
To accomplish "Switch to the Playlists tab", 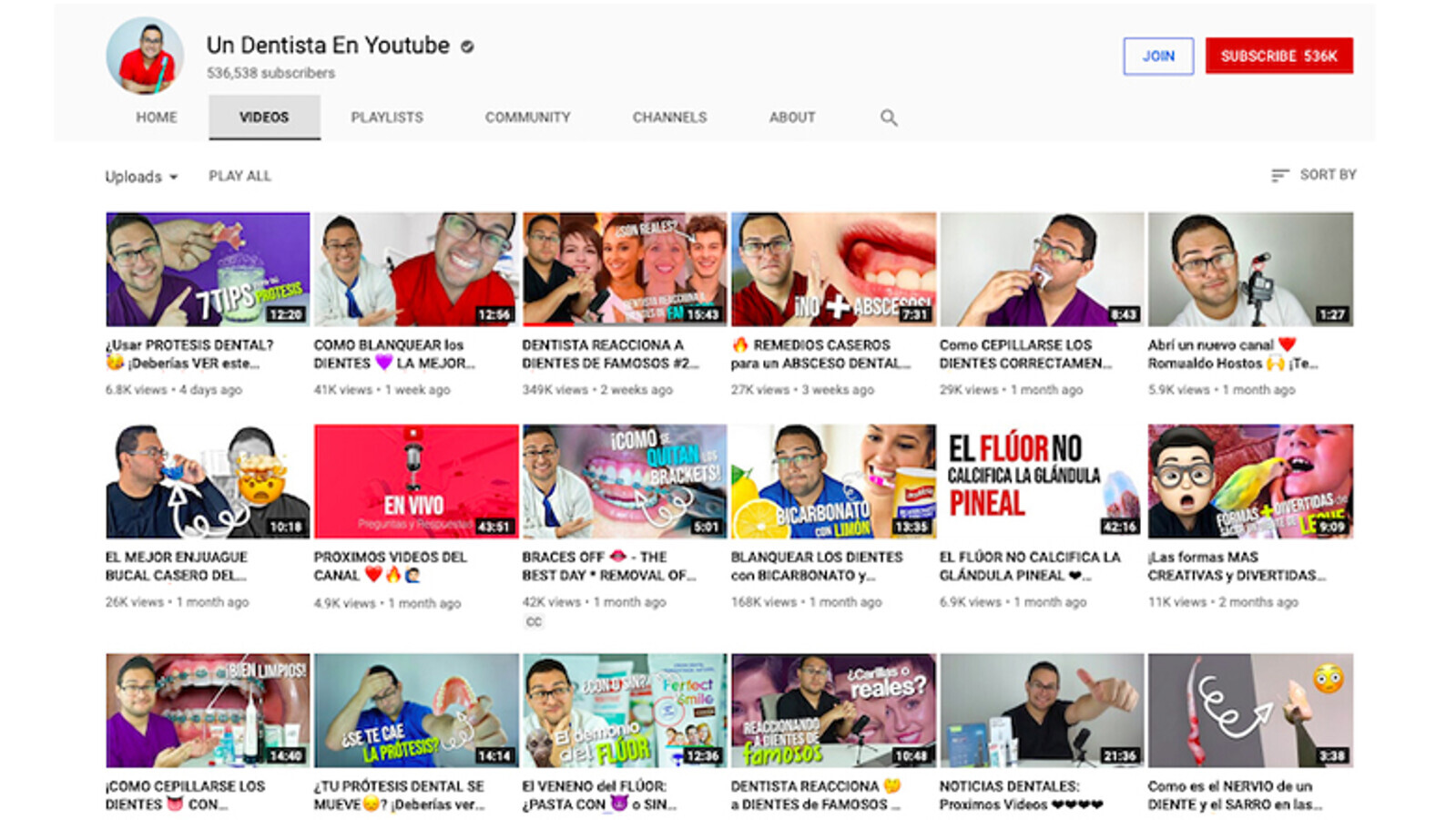I will [387, 118].
